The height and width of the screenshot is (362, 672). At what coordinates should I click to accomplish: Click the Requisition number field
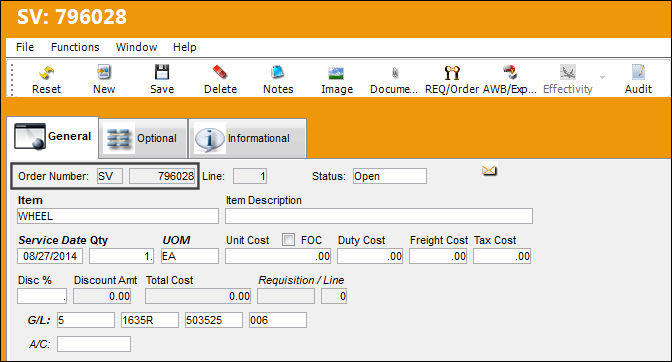(286, 296)
